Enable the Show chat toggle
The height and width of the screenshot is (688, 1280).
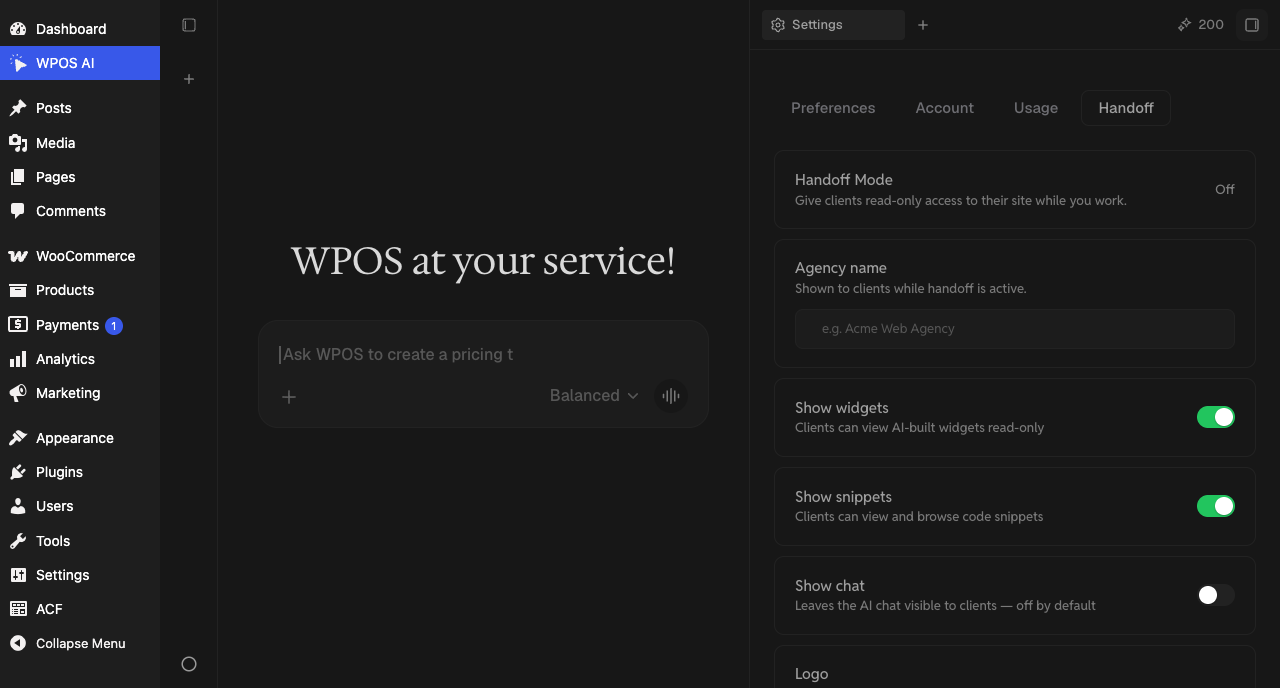(x=1216, y=595)
